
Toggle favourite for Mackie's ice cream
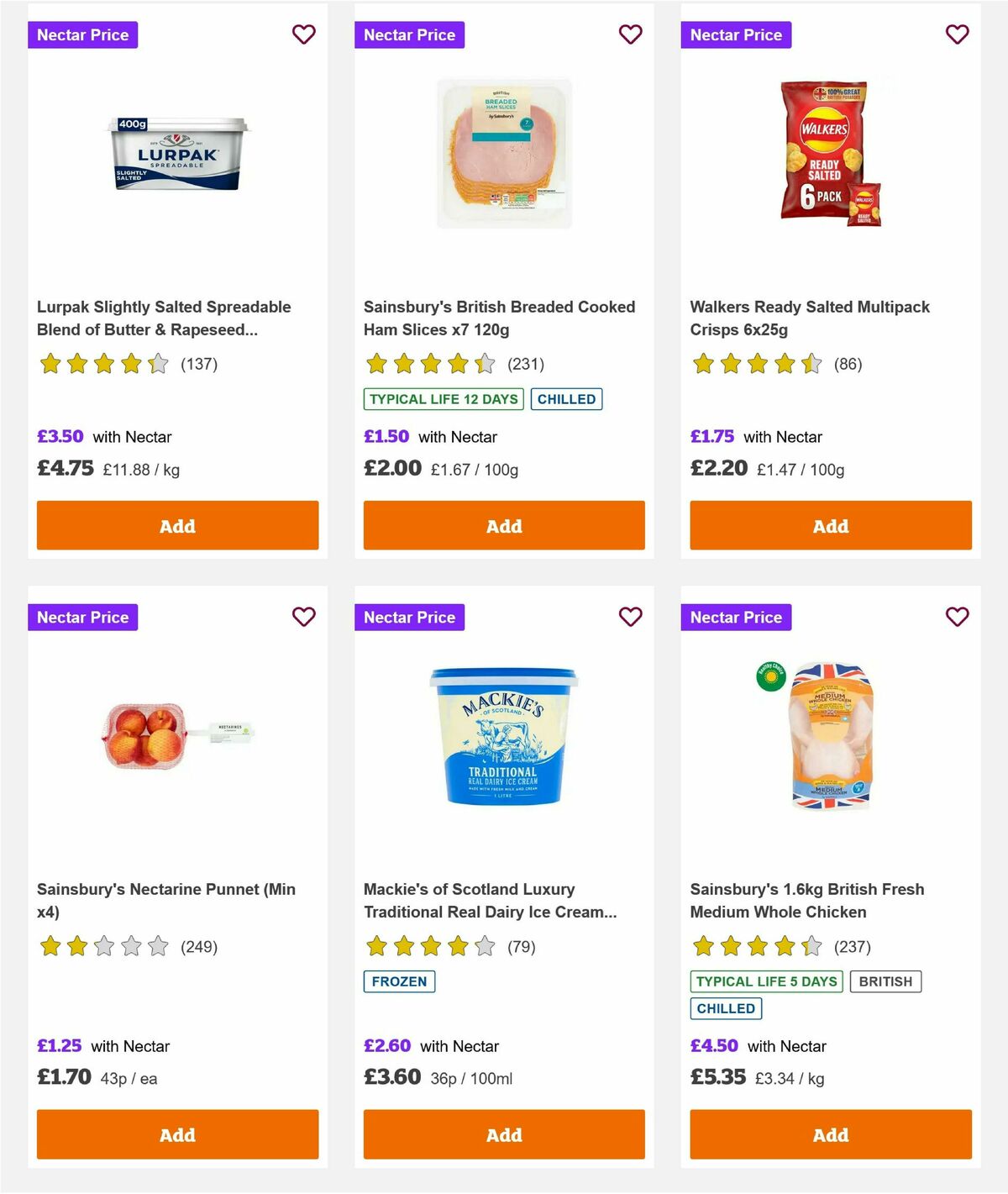tap(630, 617)
